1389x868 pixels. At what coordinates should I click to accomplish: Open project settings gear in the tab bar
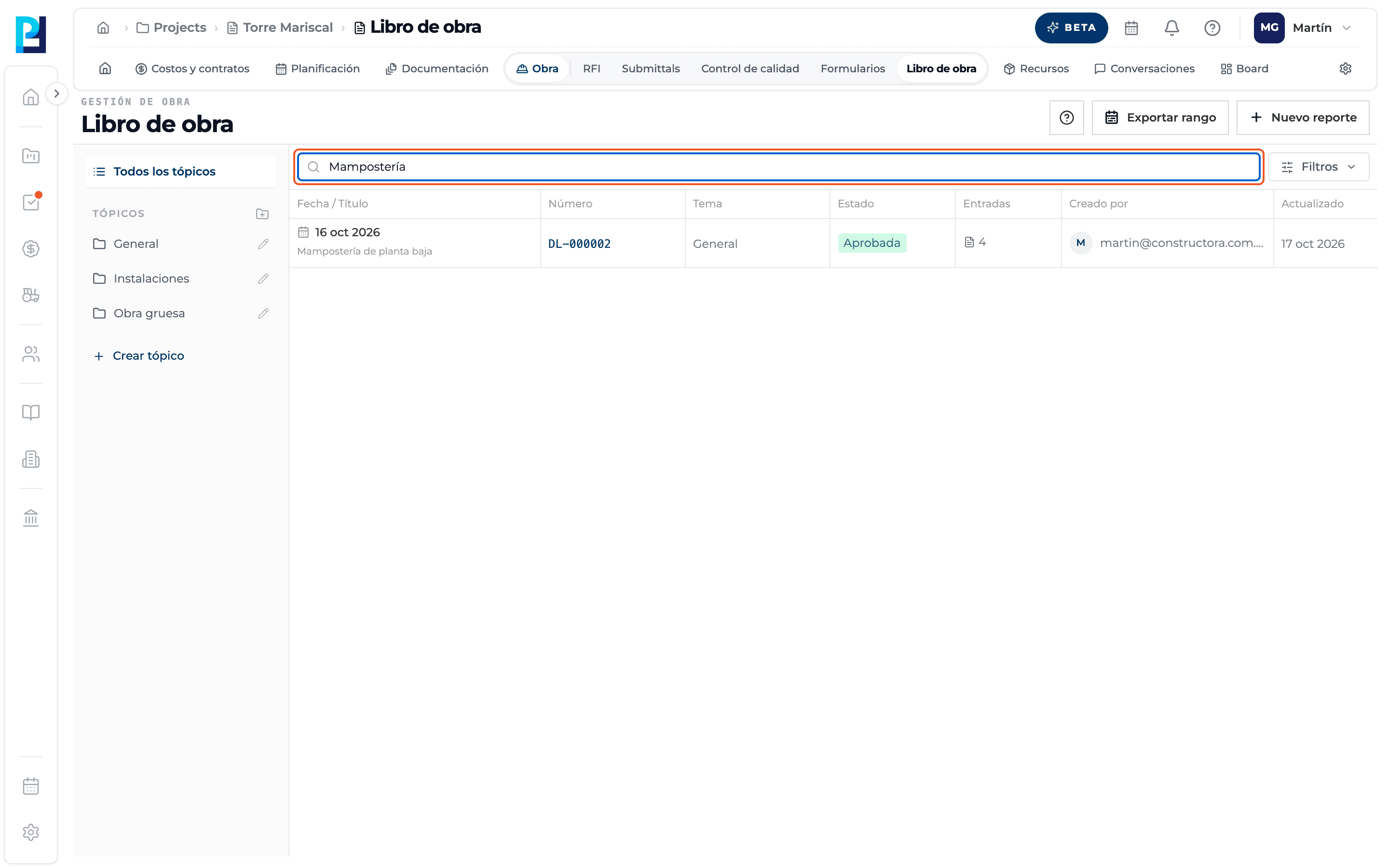coord(1345,68)
